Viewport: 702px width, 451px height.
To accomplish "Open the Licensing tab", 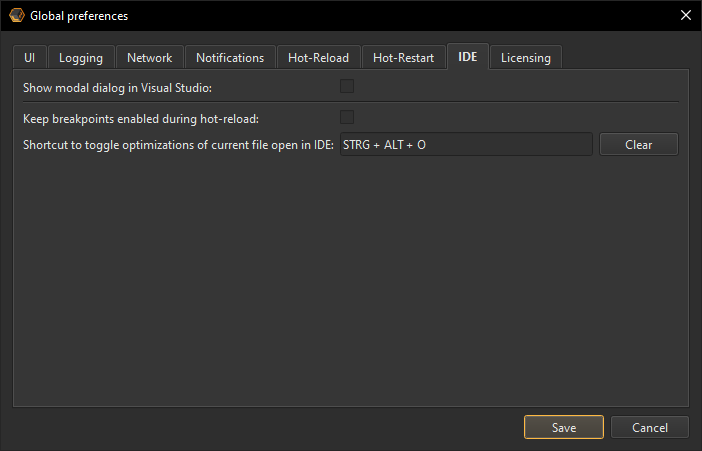I will (526, 57).
